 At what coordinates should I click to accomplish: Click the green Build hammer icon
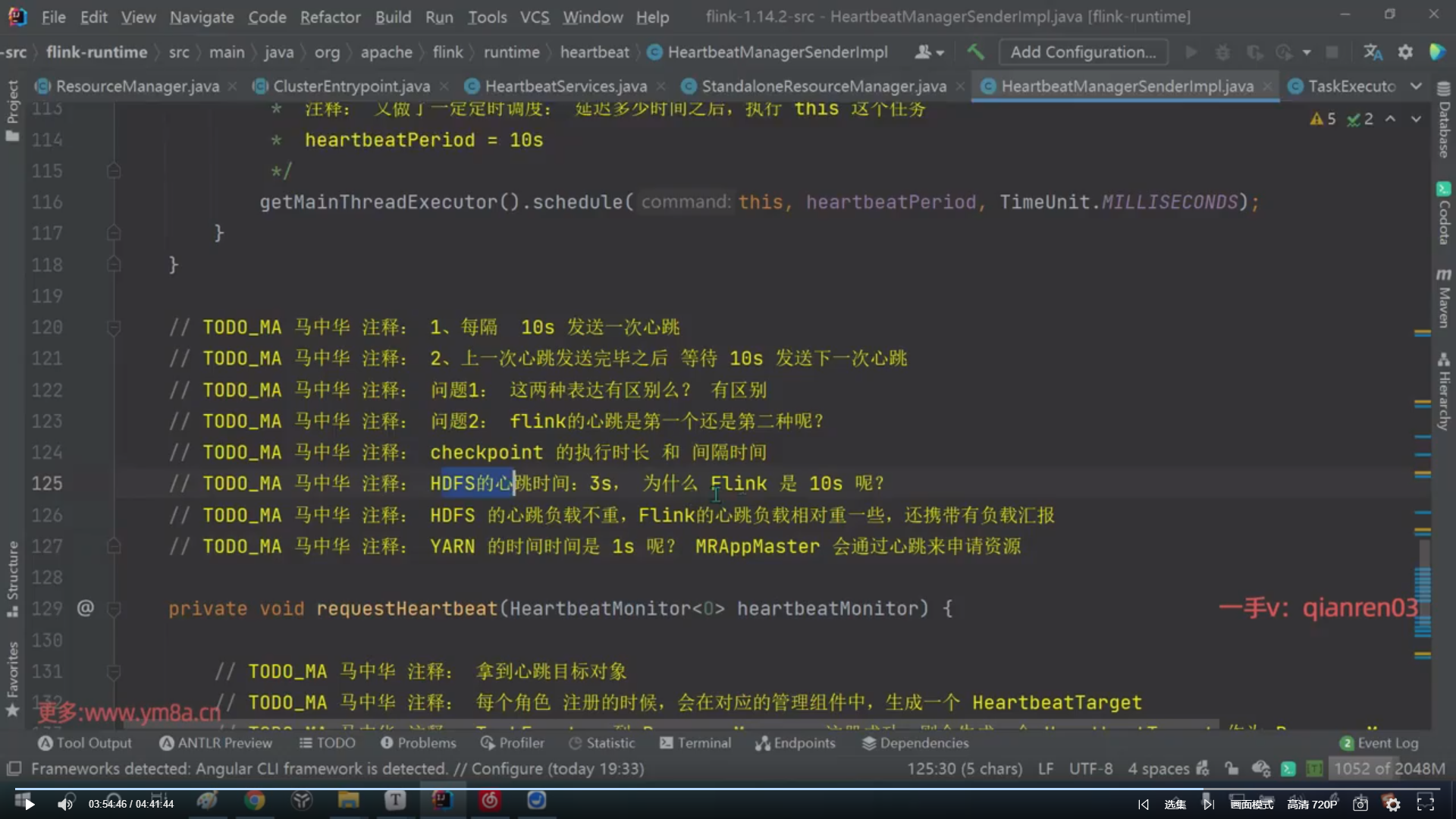[975, 52]
